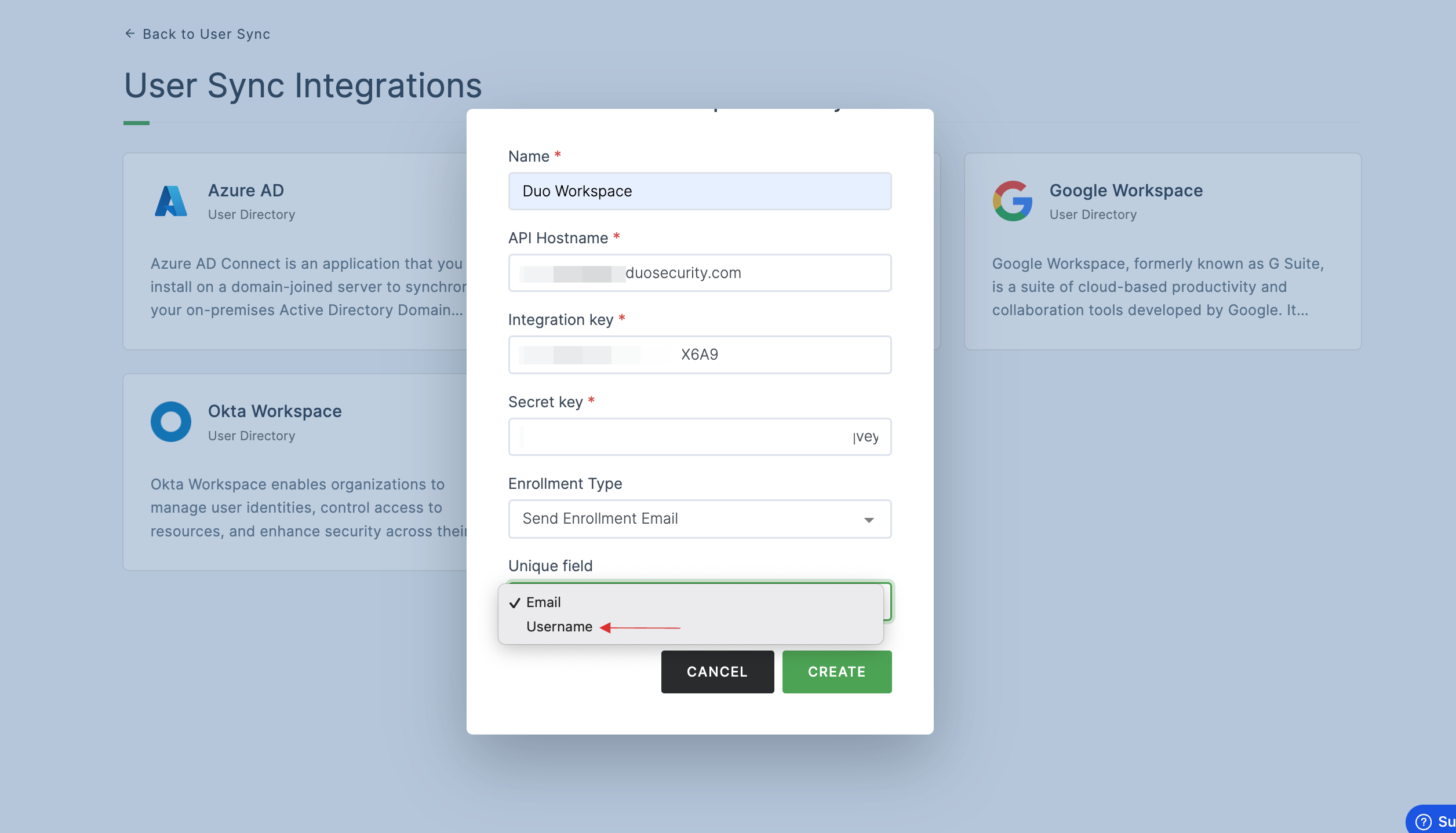Open the Azure AD integration card title
Image resolution: width=1456 pixels, height=833 pixels.
[246, 191]
